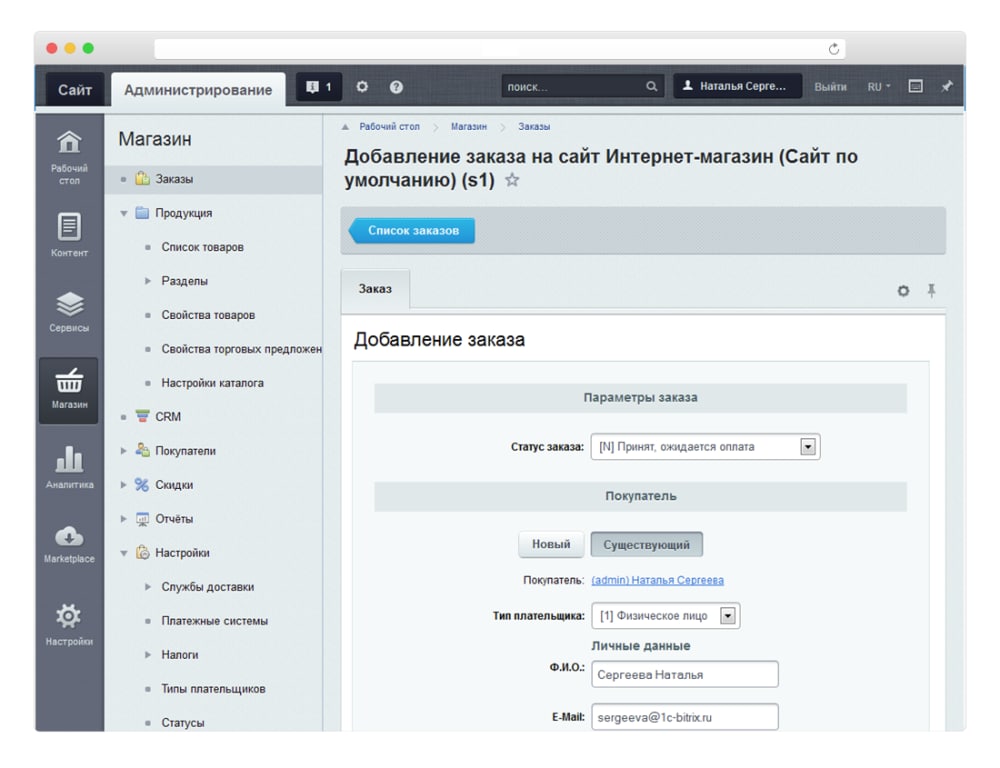Switch to the Сайт tab
The height and width of the screenshot is (768, 1000).
click(74, 89)
